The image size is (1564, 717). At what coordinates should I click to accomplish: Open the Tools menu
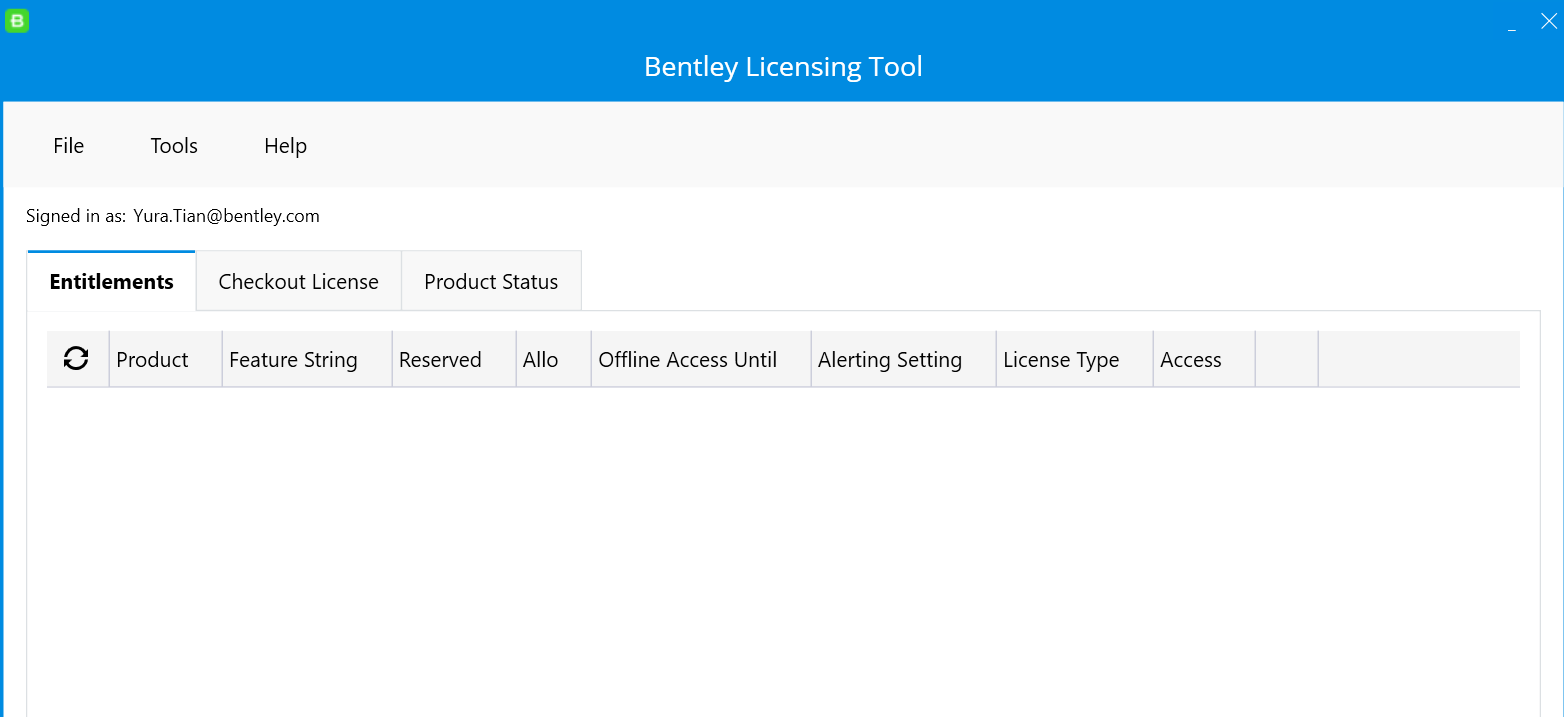click(174, 146)
